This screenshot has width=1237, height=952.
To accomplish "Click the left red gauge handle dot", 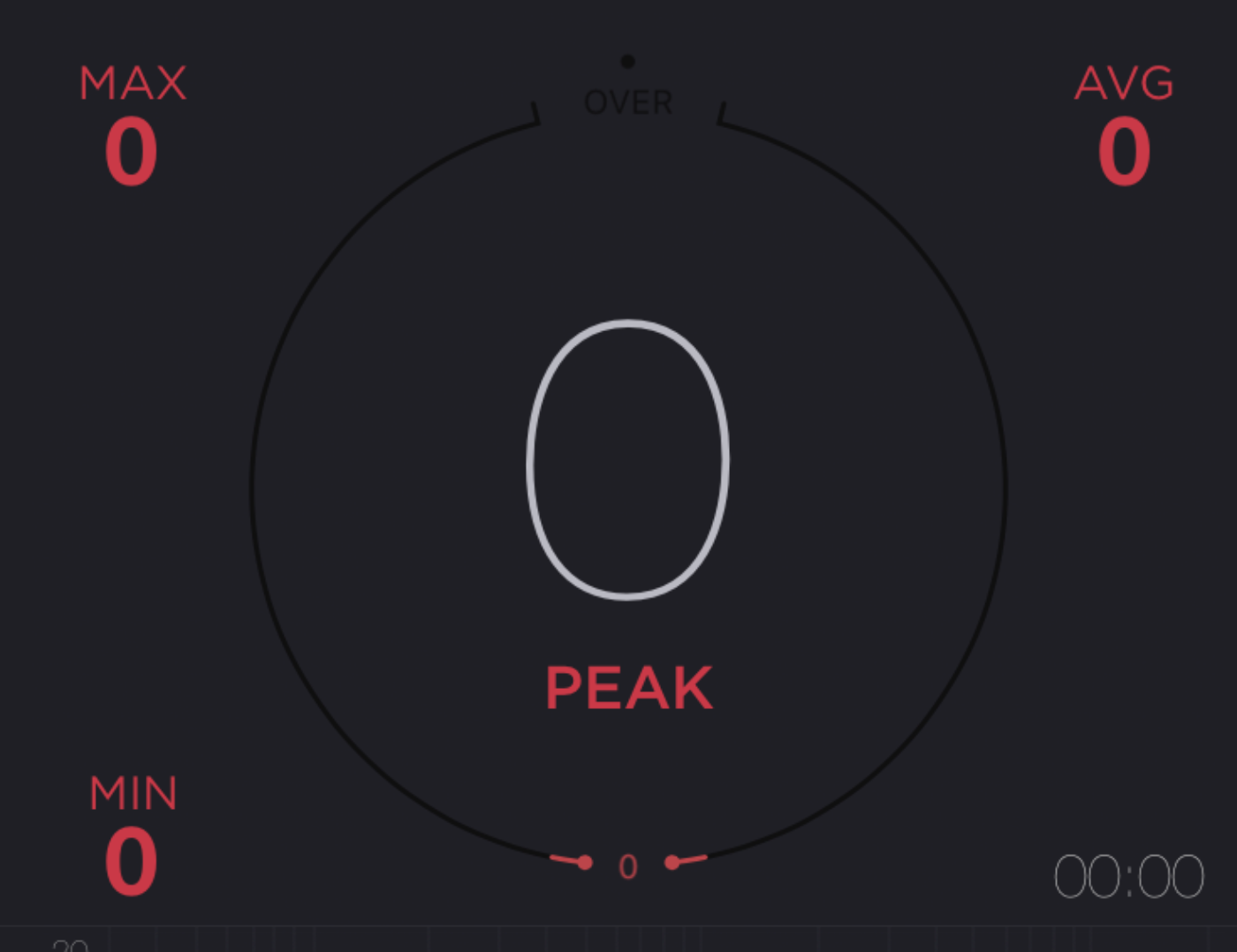I will click(585, 862).
